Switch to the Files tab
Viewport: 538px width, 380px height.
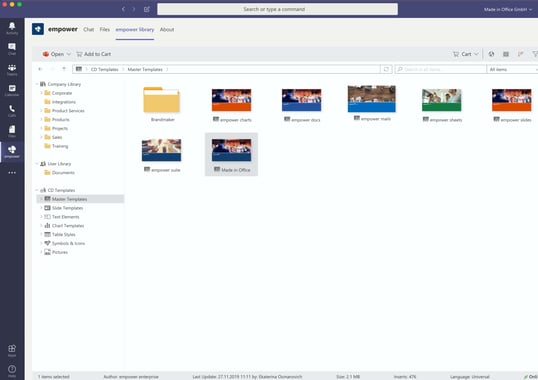click(105, 29)
